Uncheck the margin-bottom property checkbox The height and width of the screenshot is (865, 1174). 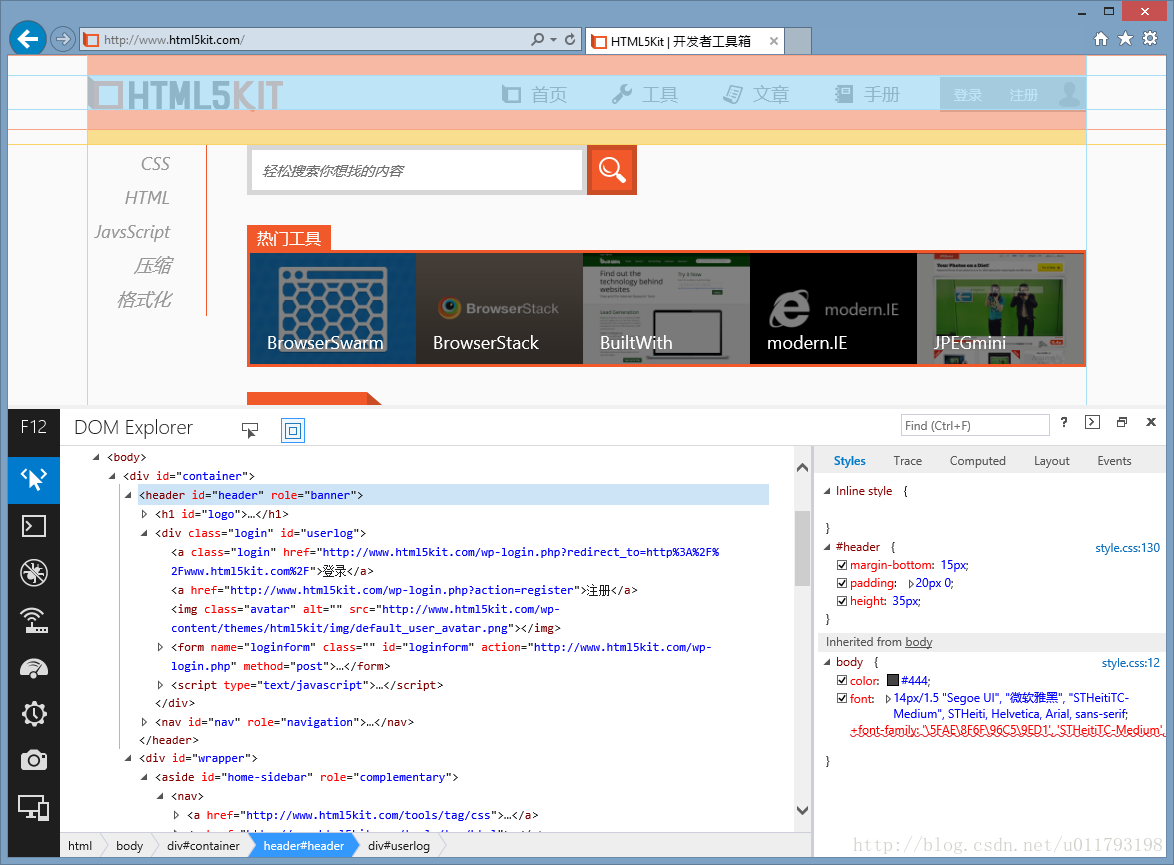(842, 565)
